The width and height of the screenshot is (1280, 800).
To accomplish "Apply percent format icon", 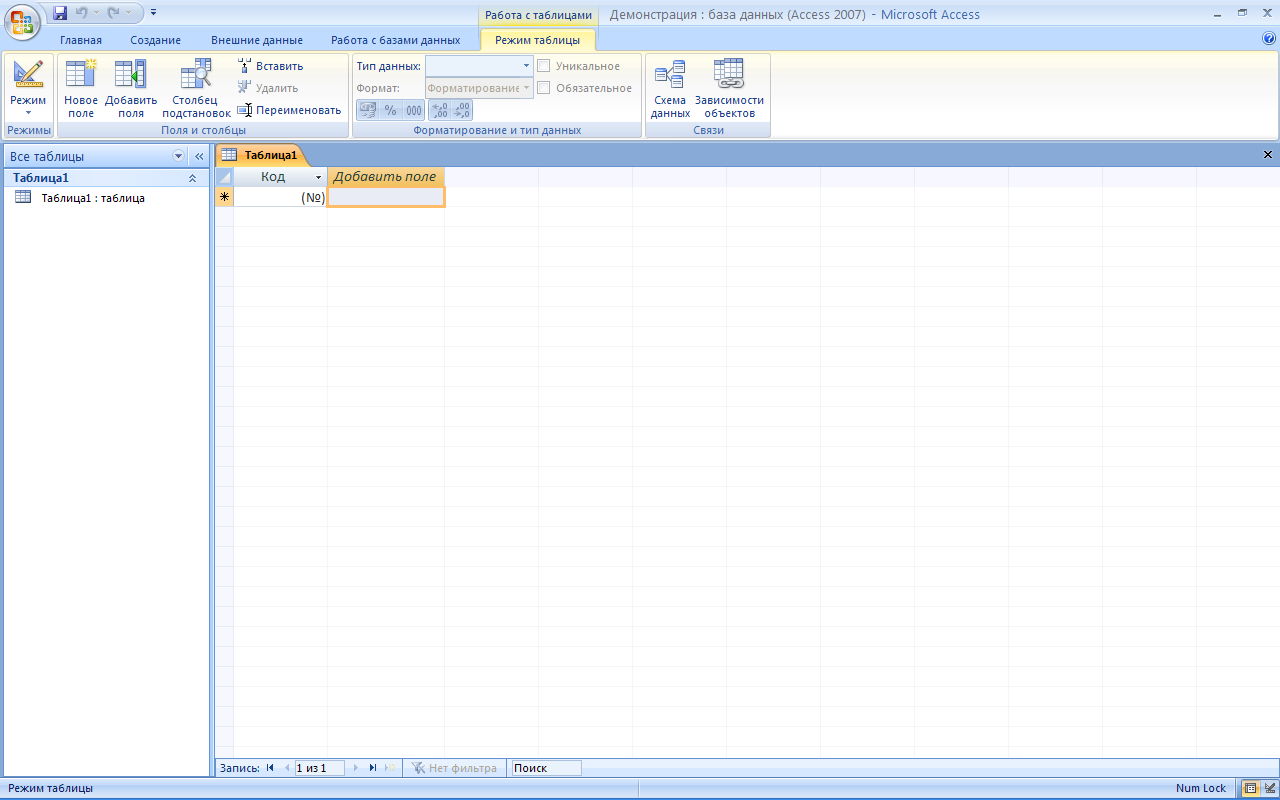I will (x=390, y=110).
